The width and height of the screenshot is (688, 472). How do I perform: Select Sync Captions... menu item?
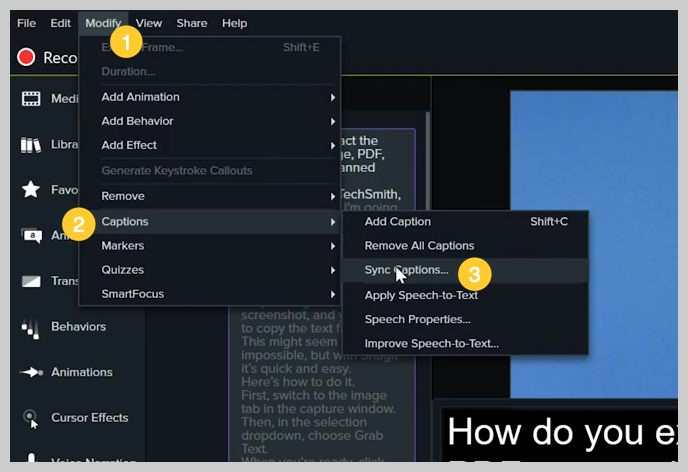click(465, 270)
